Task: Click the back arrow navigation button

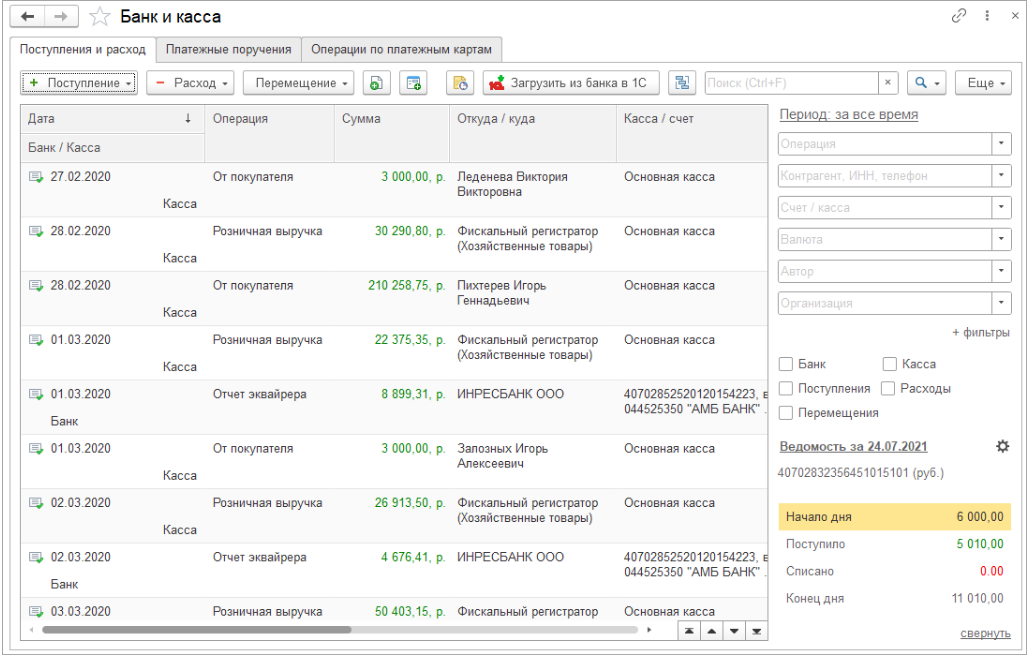Action: (x=29, y=17)
